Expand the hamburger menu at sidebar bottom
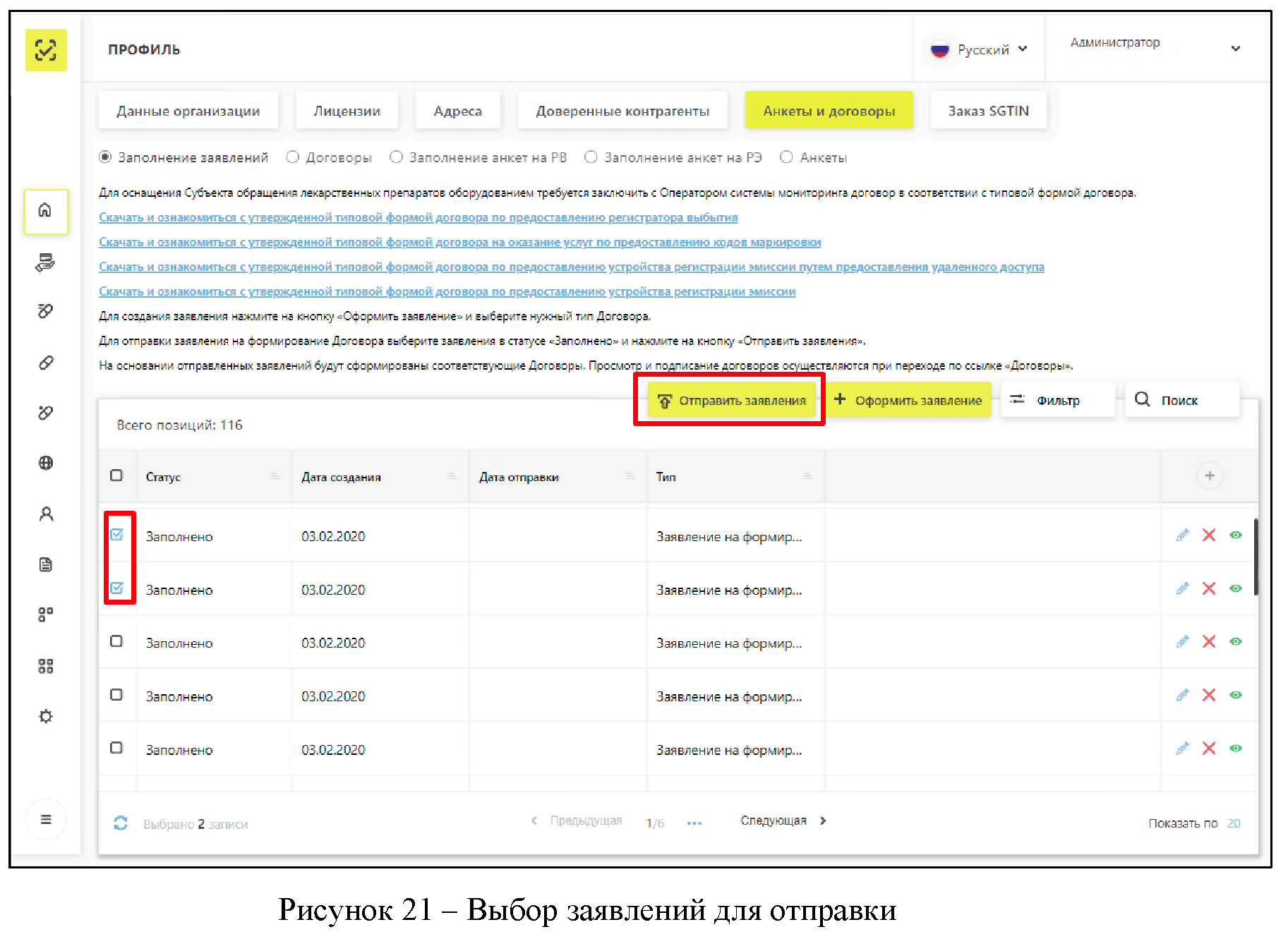Viewport: 1288px width, 939px height. 46,819
